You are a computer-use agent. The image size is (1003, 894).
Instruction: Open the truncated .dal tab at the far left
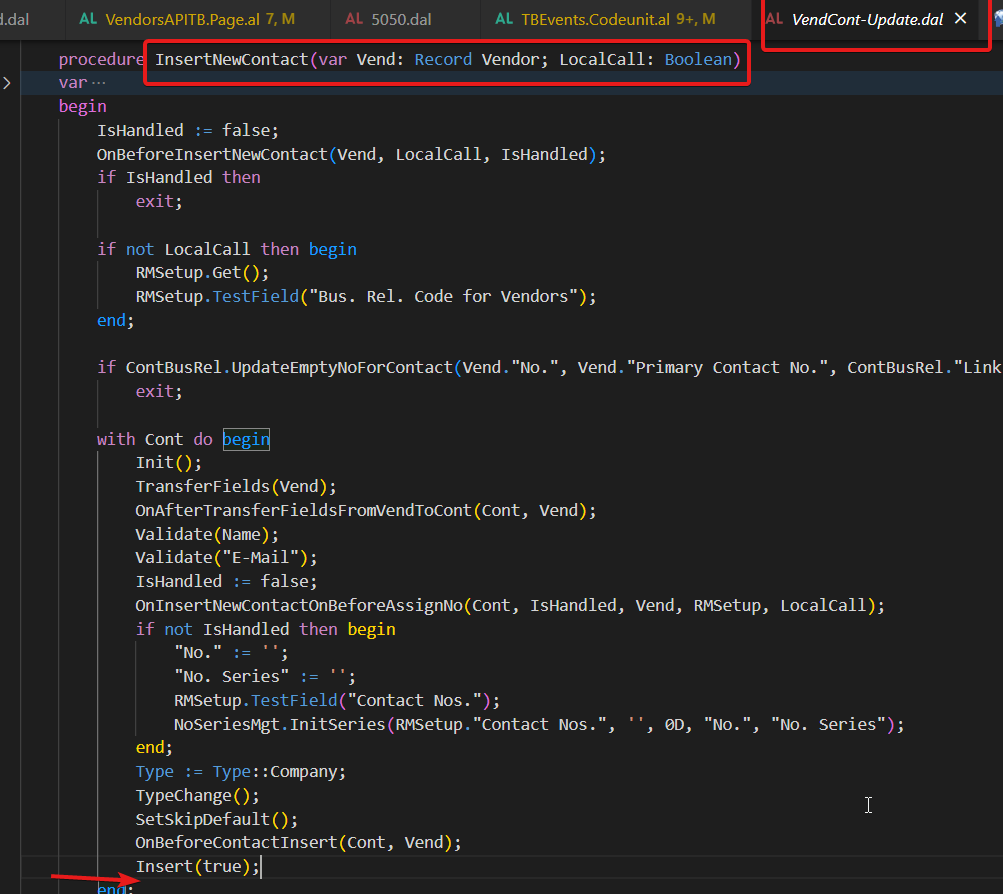pos(15,18)
